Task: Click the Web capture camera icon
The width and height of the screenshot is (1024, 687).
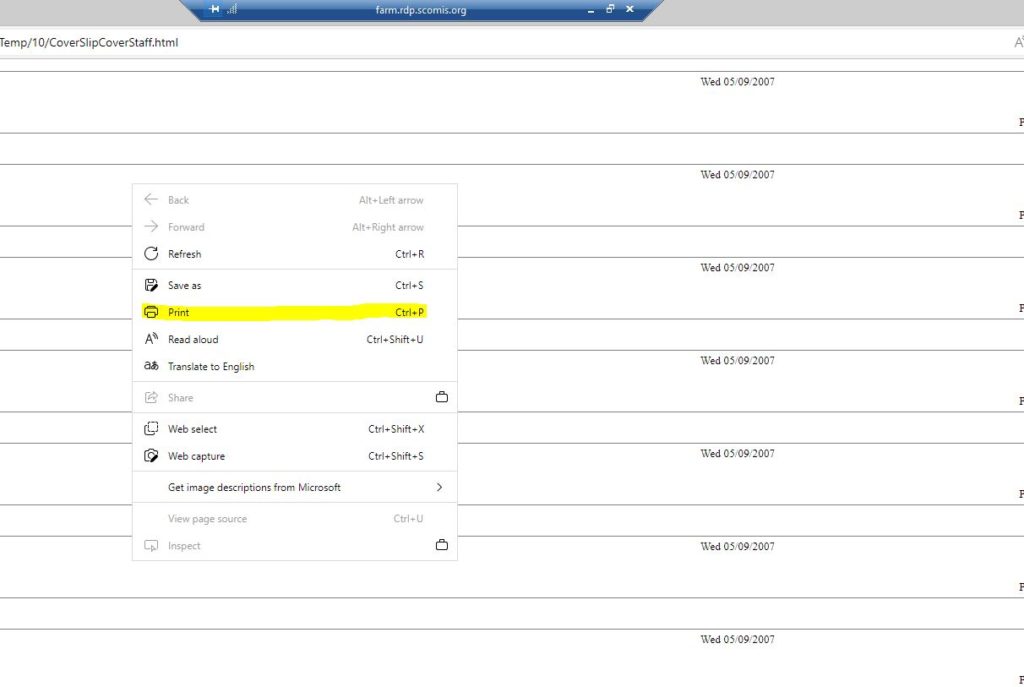Action: (x=151, y=456)
